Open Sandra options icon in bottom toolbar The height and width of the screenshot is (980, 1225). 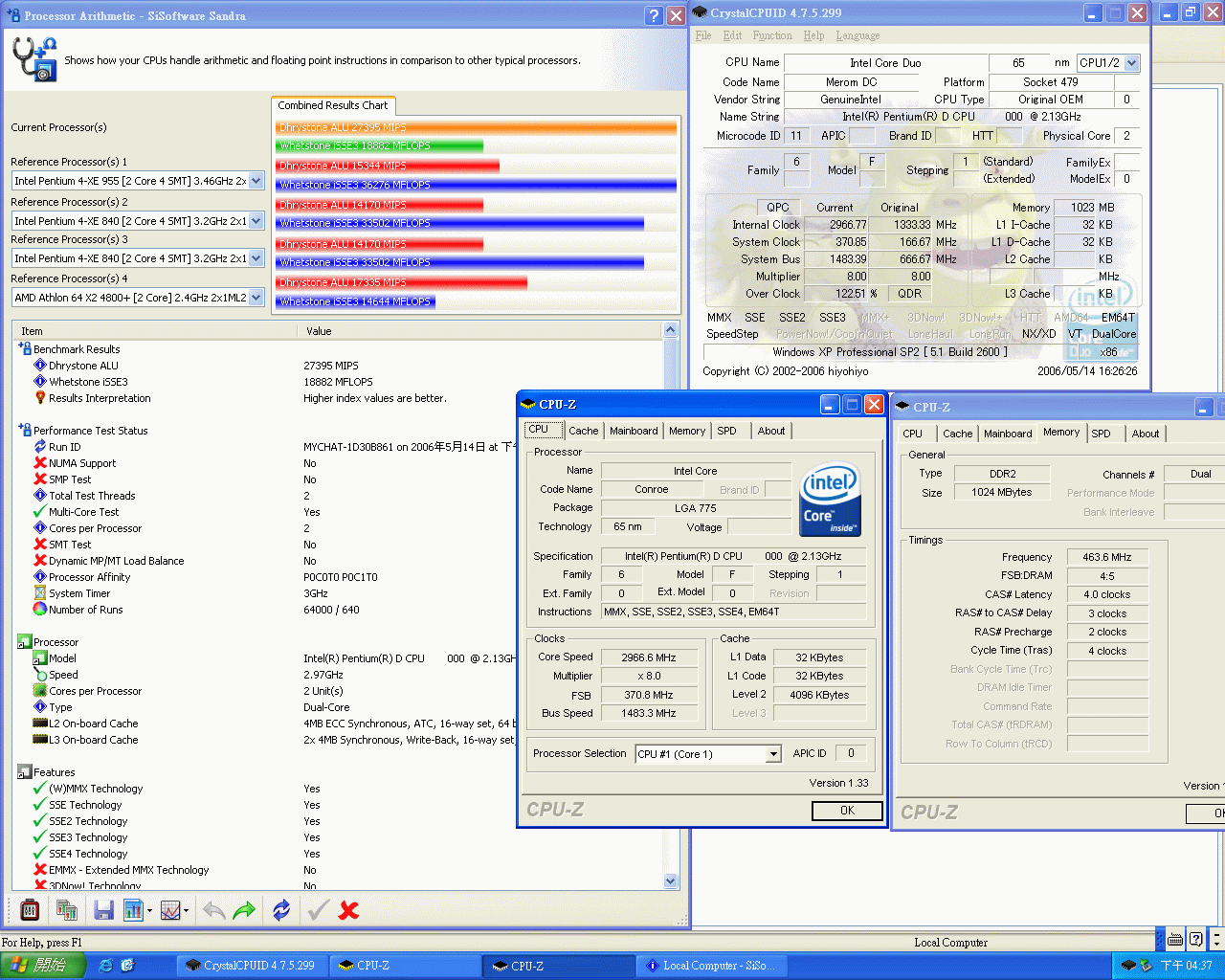(30, 910)
